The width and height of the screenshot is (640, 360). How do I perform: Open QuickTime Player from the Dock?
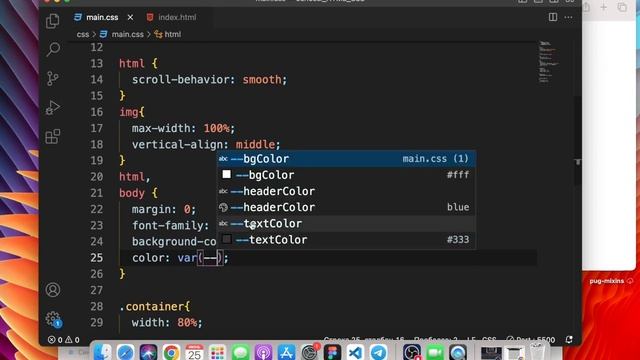tap(458, 352)
